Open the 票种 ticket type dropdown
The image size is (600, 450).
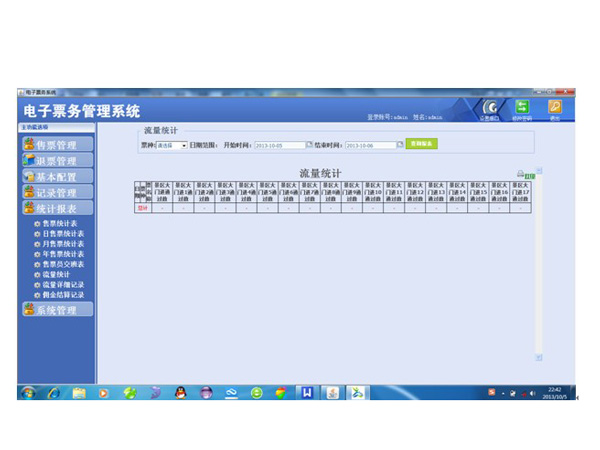(x=172, y=145)
